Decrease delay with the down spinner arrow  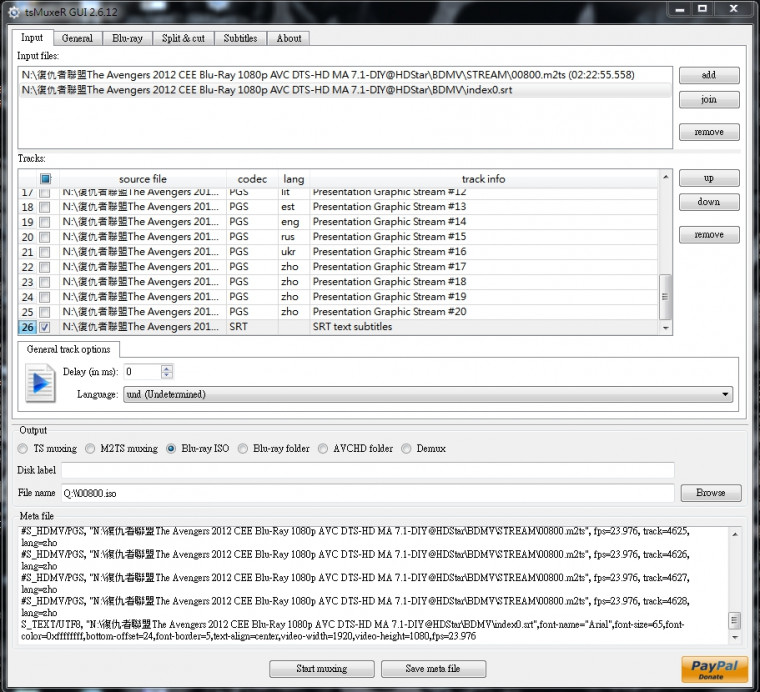[167, 375]
